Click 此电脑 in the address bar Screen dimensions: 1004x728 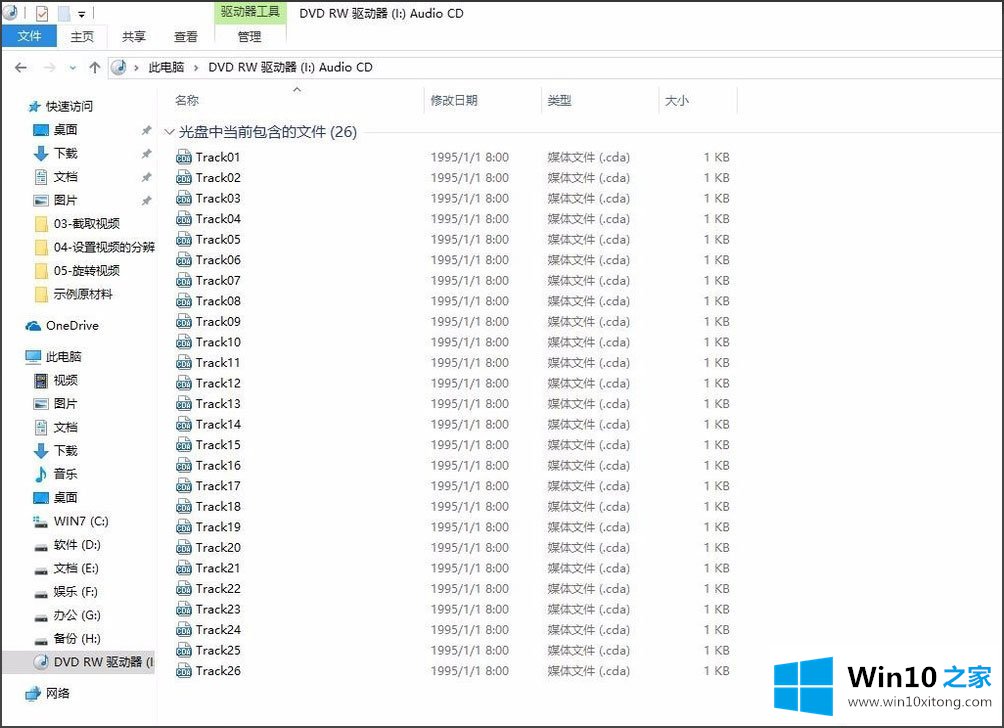(x=166, y=68)
